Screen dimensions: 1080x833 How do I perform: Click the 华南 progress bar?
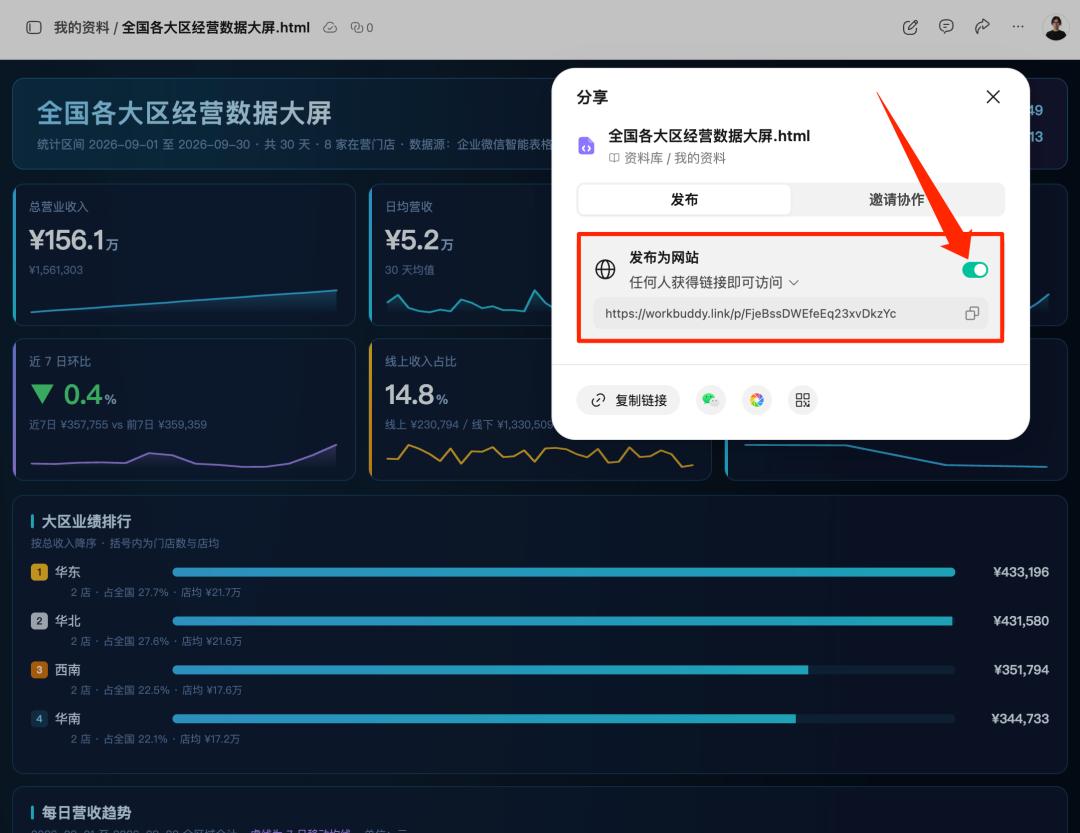pyautogui.click(x=563, y=719)
